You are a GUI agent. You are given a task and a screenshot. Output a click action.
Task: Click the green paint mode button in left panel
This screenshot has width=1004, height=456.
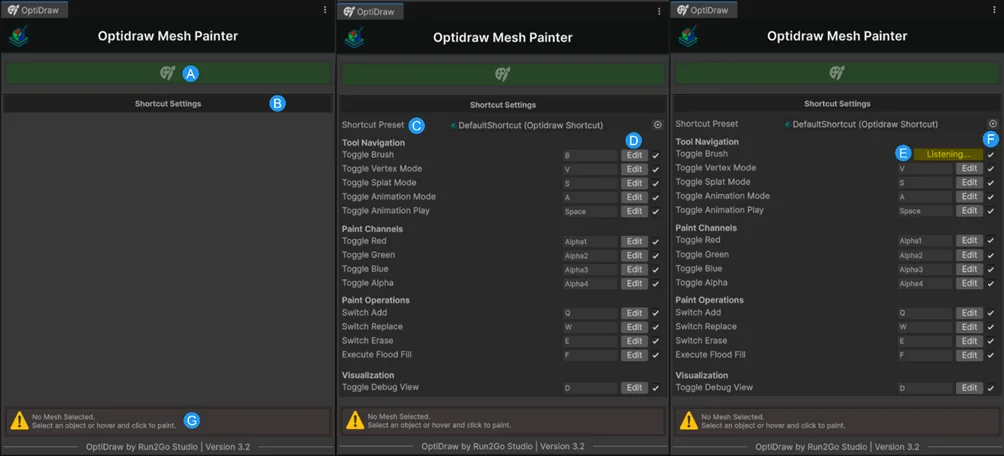168,74
